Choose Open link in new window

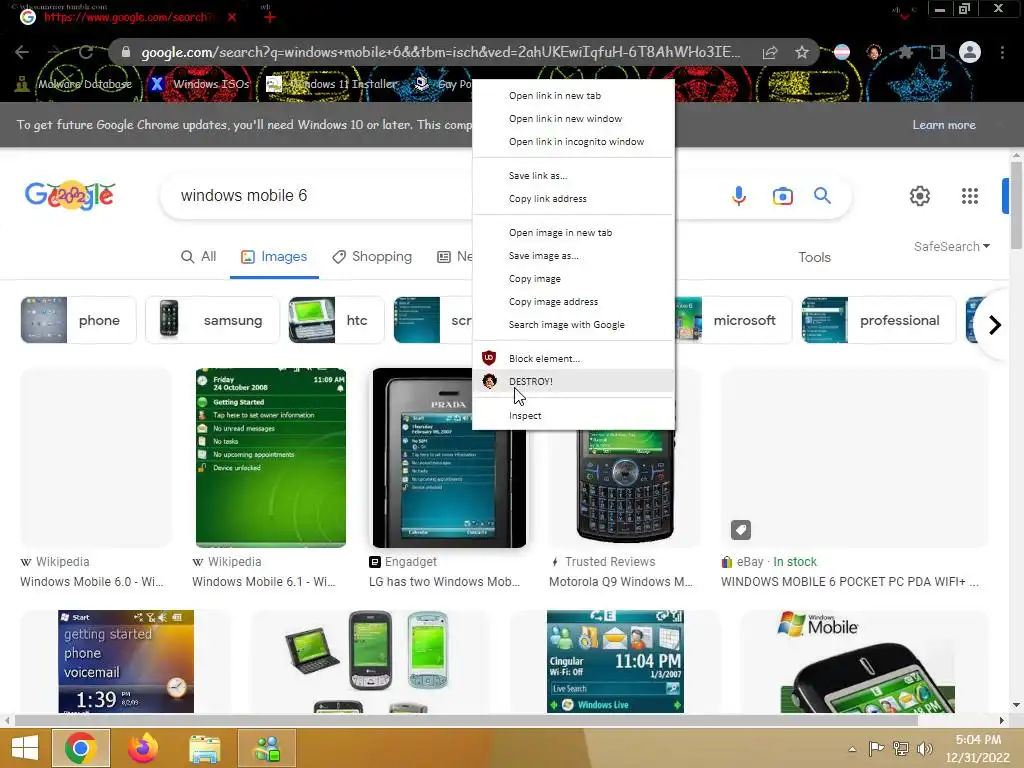(573, 118)
